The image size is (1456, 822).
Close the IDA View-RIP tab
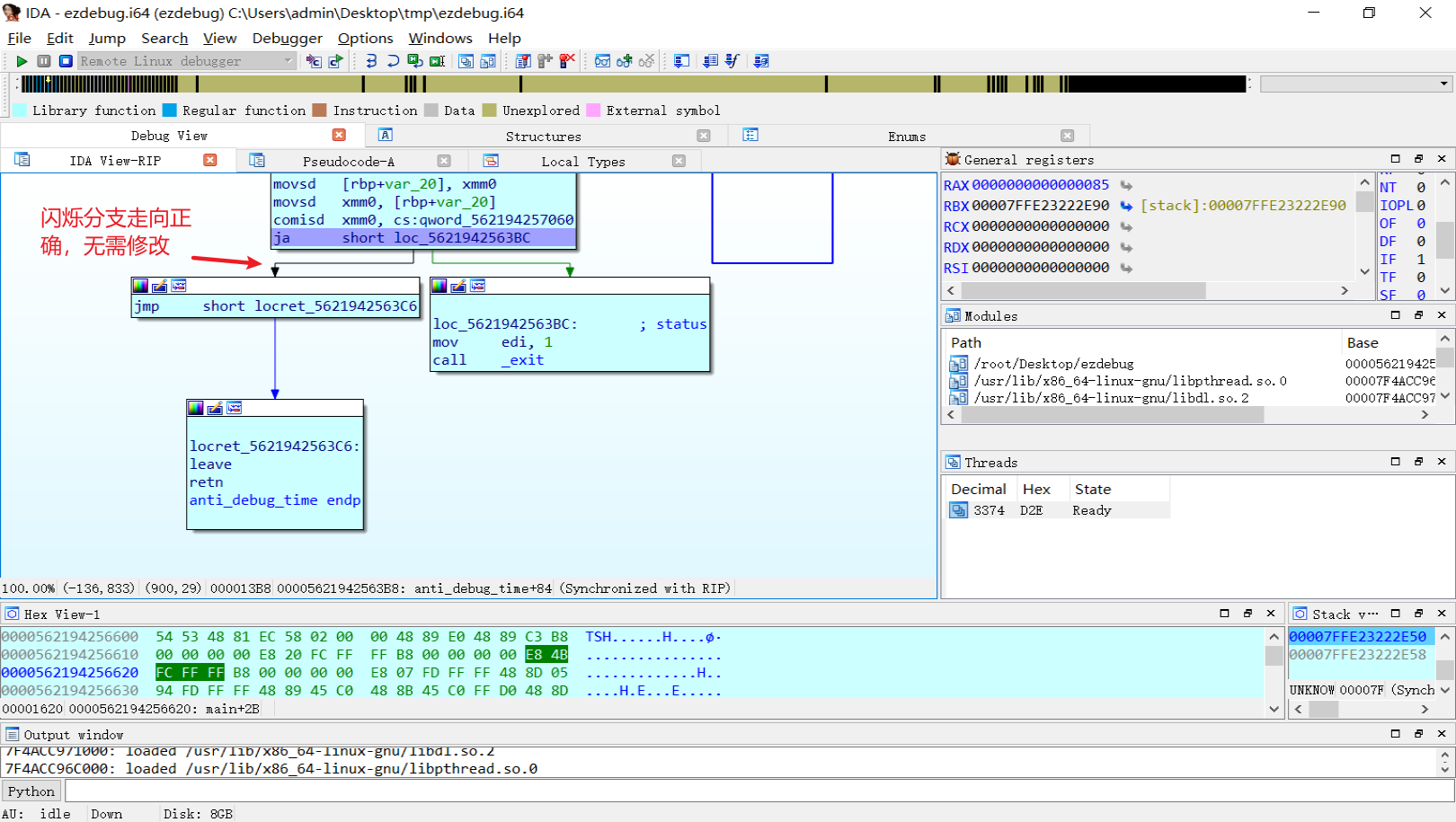(x=210, y=160)
